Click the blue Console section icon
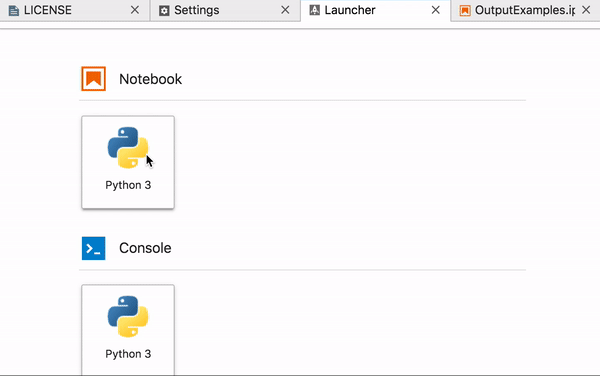 tap(93, 248)
